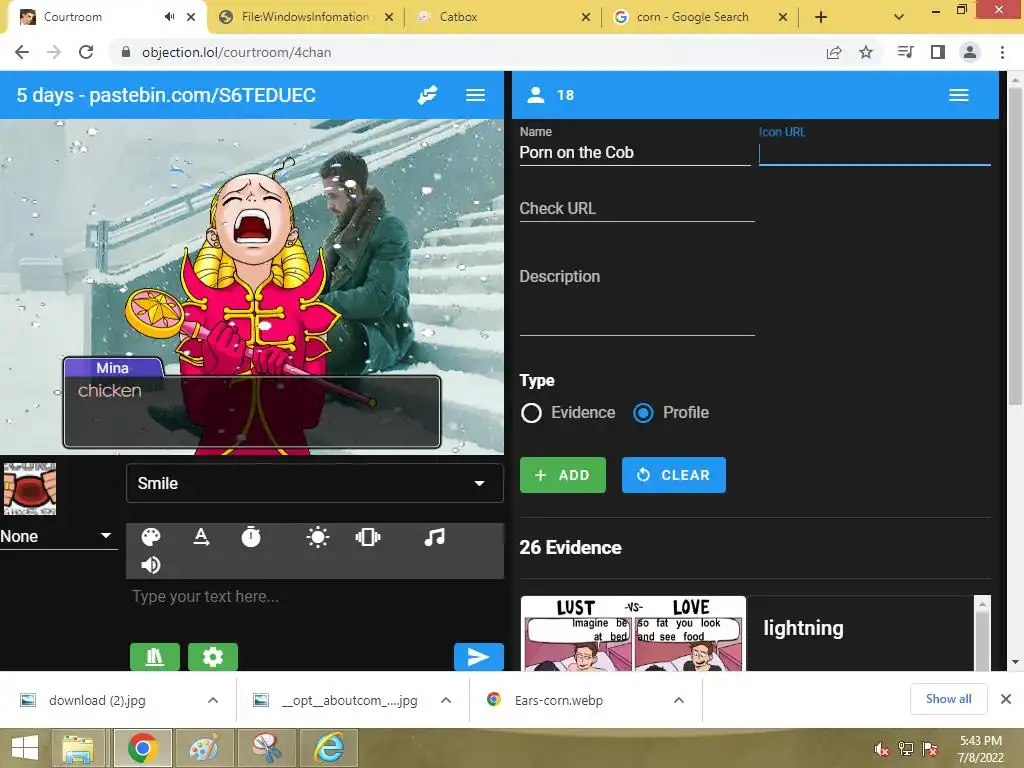
Task: Open the lightning evidence thumbnail
Action: 633,633
